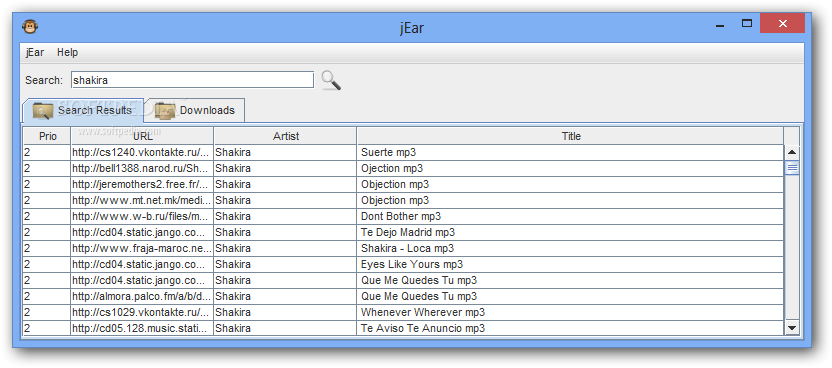Screen dimensions: 832x368
Task: Select the Dont Bother mp3 title
Action: tap(401, 216)
